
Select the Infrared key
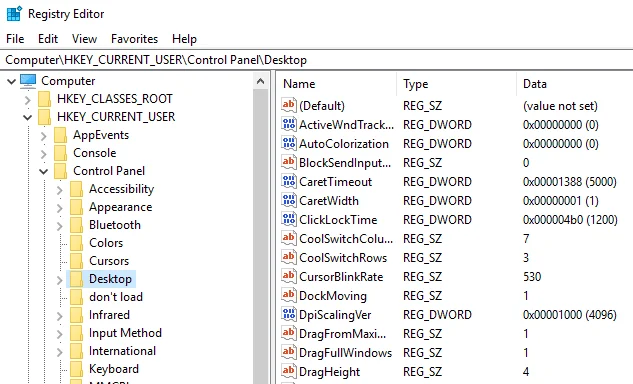pos(109,315)
